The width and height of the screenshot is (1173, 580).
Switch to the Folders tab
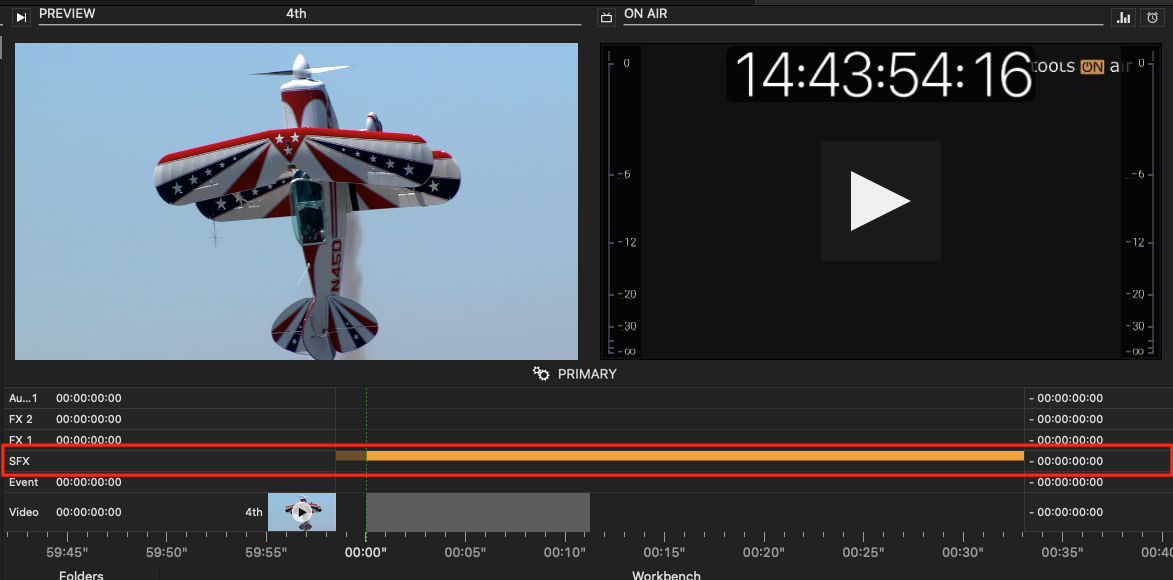pos(81,575)
